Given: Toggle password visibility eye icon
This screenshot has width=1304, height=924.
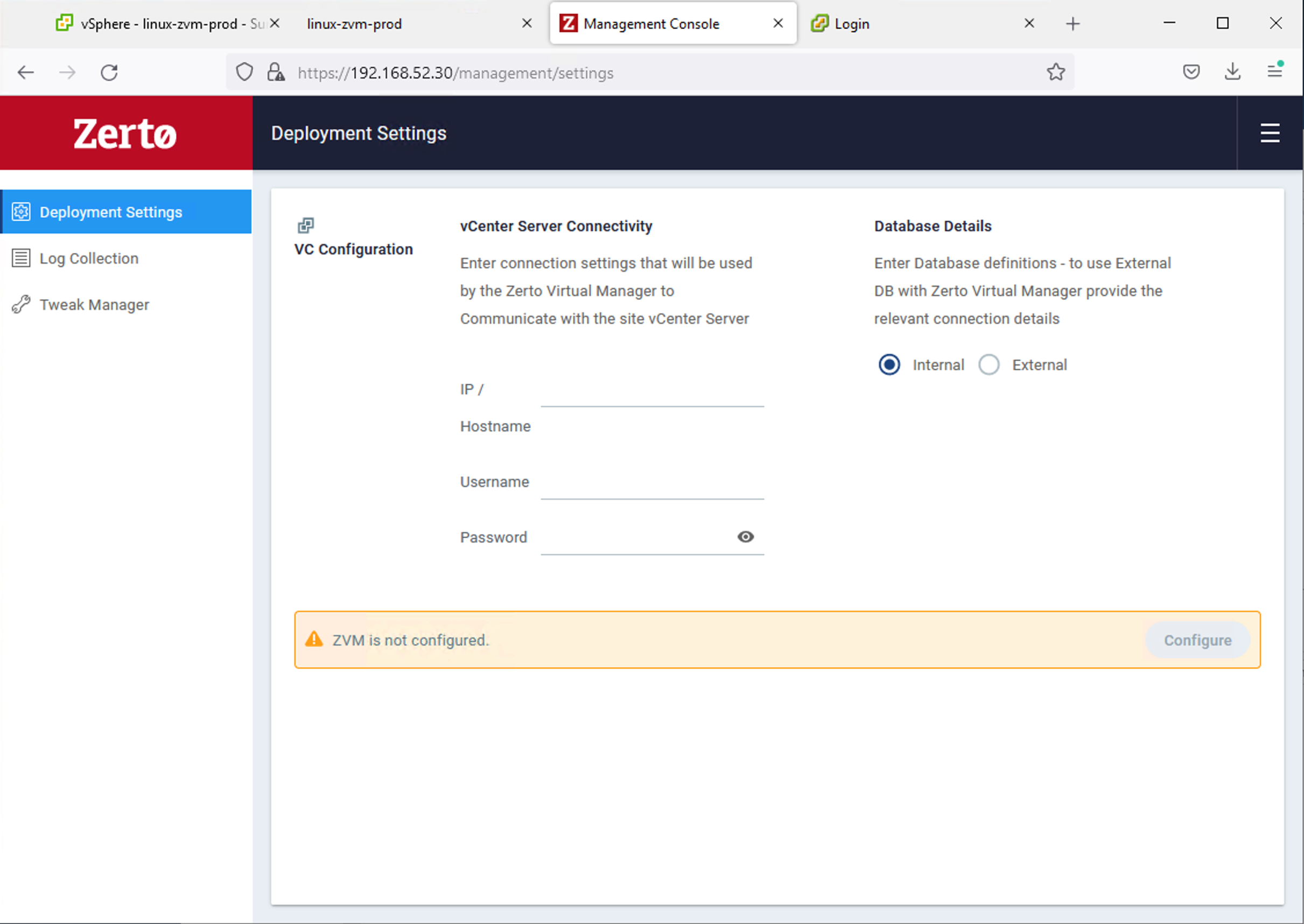Looking at the screenshot, I should 745,536.
